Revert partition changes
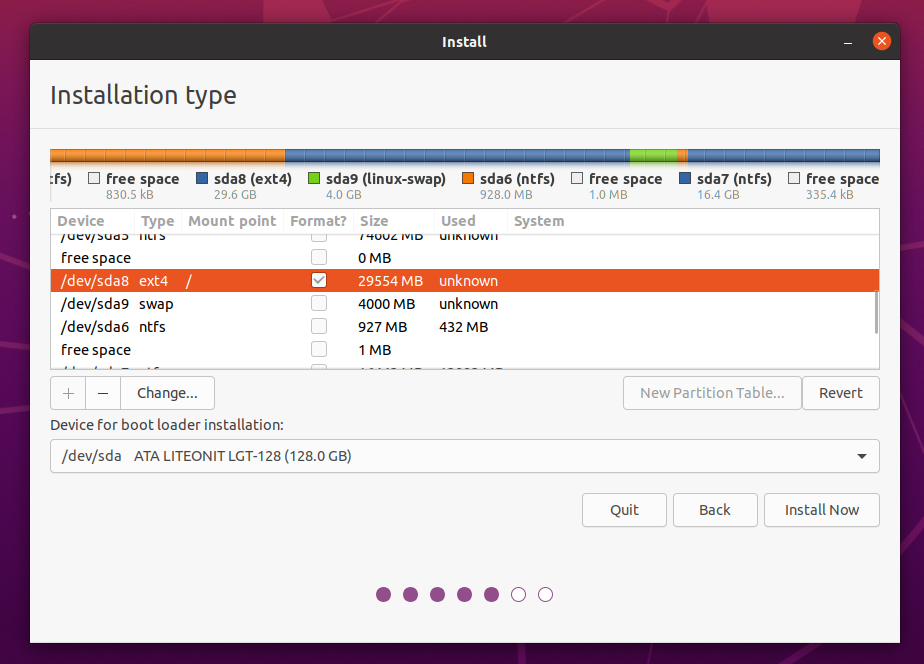 coord(841,393)
